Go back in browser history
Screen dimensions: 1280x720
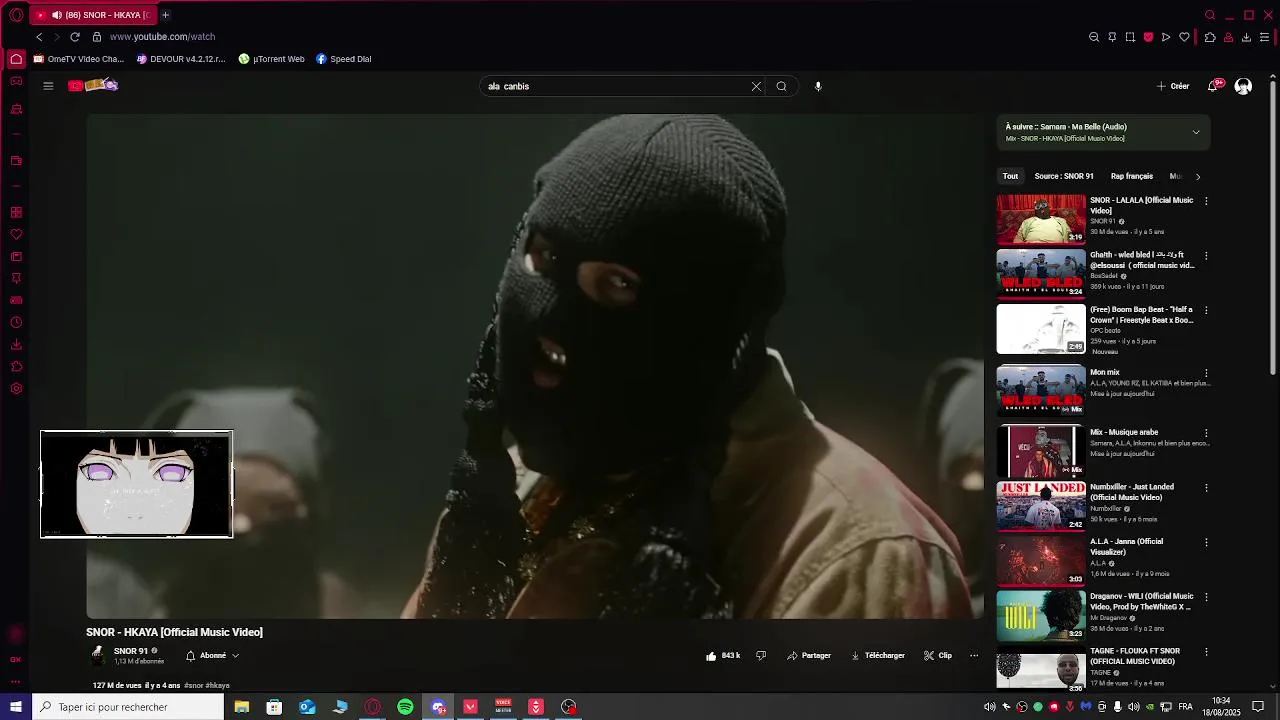coord(39,37)
